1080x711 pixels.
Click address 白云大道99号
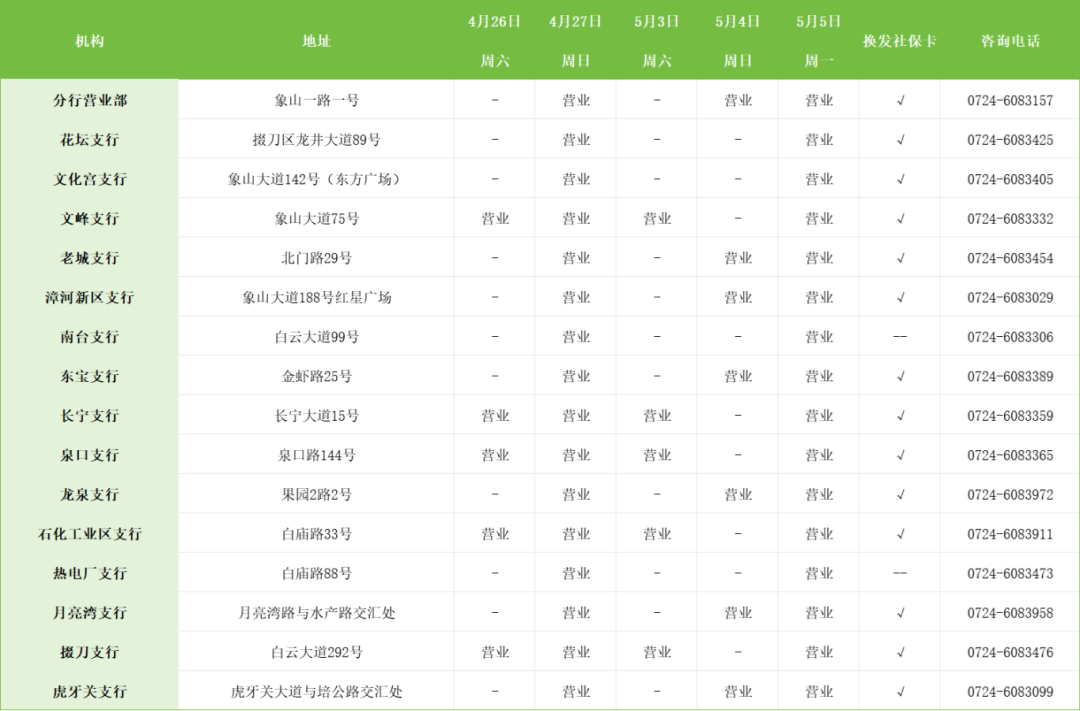tap(316, 337)
